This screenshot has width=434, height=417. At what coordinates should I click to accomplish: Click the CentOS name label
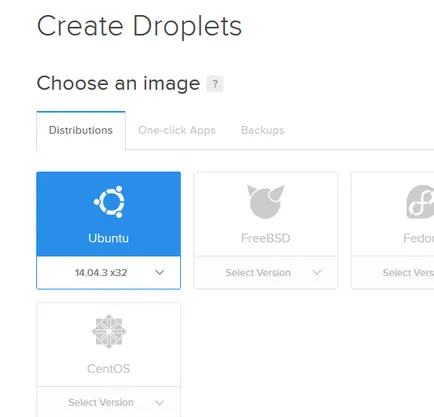109,369
